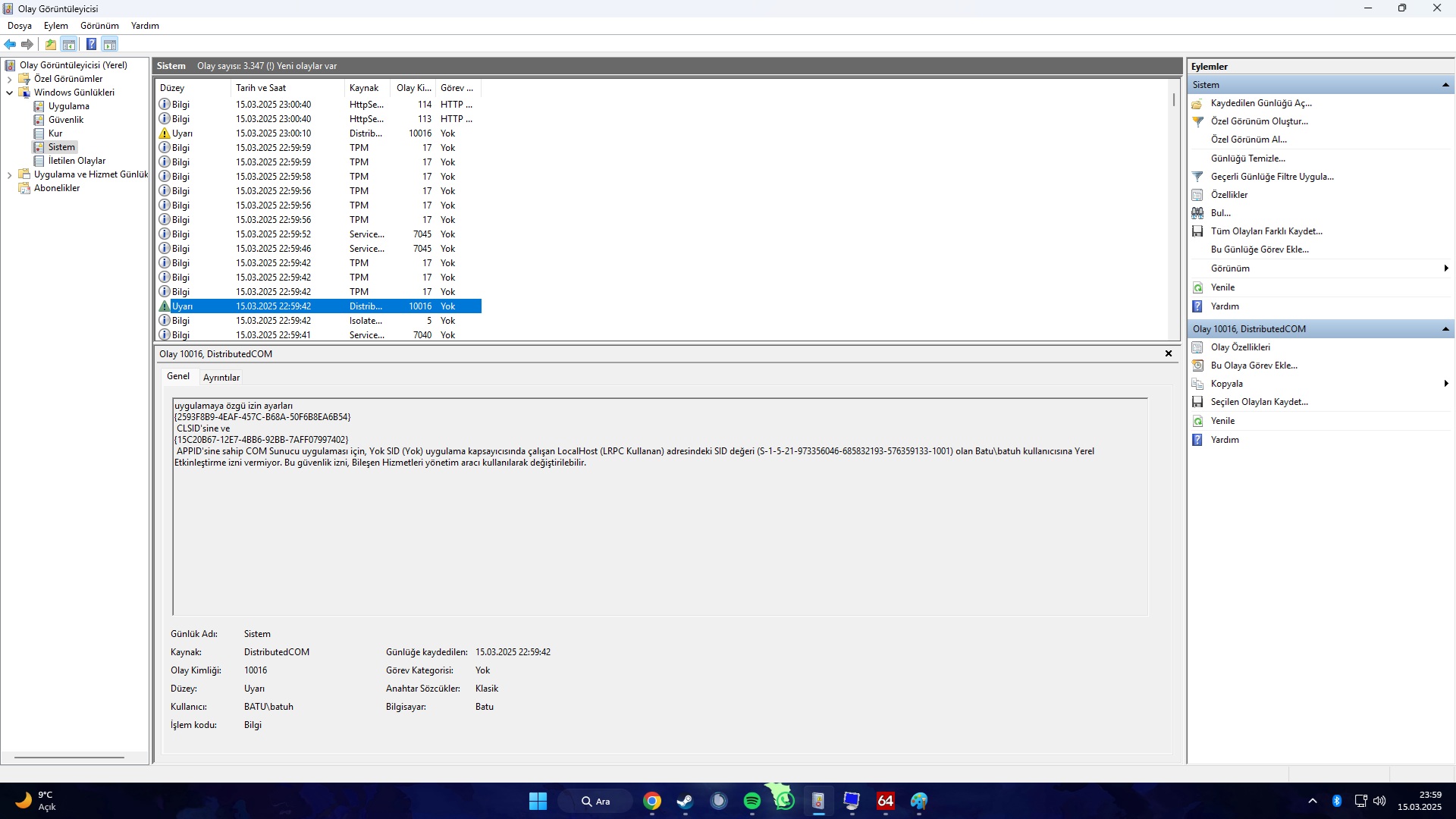Click the Bul binoculars action
The height and width of the screenshot is (819, 1456).
click(1198, 213)
